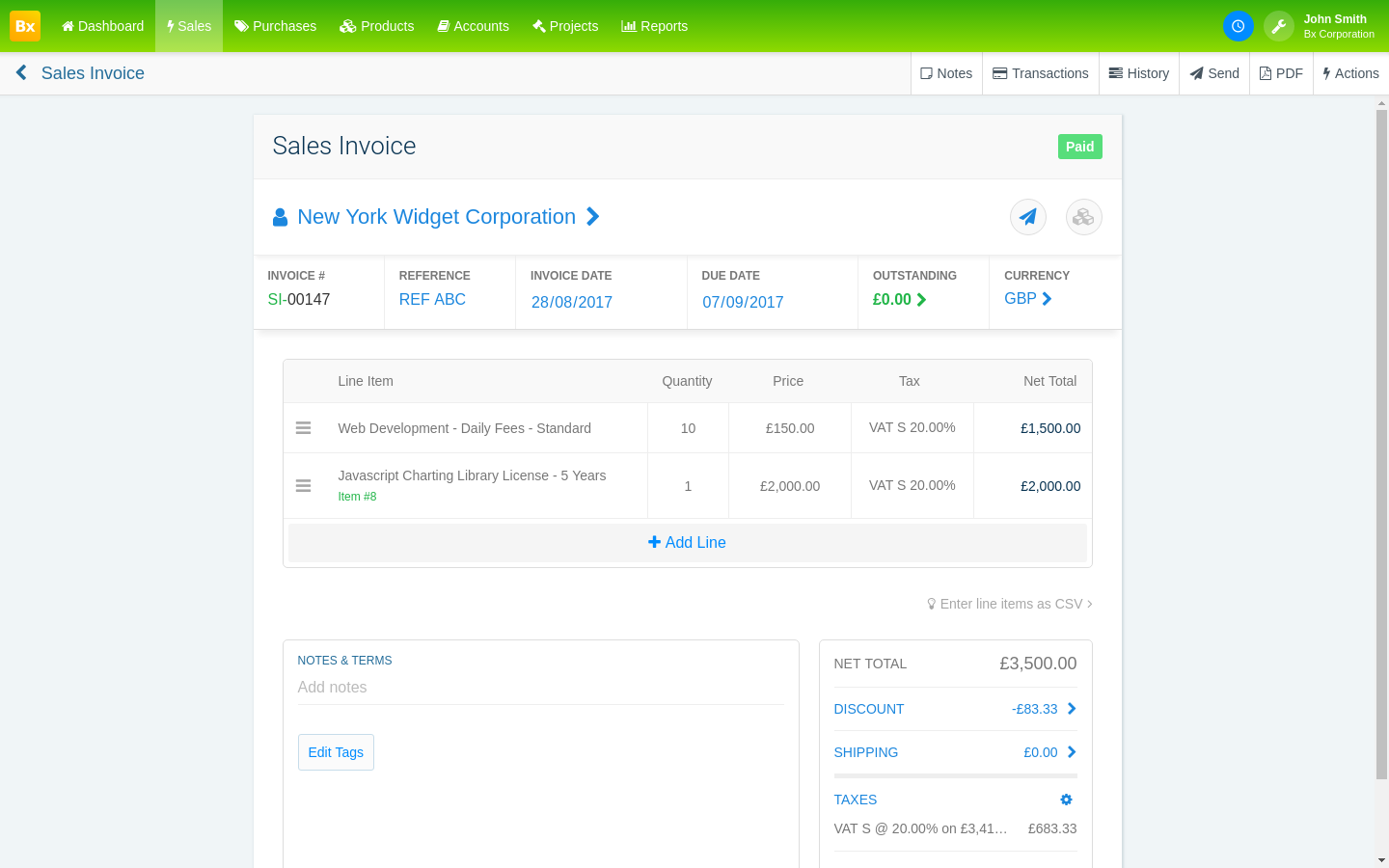Open the timer clock icon

(x=1239, y=26)
